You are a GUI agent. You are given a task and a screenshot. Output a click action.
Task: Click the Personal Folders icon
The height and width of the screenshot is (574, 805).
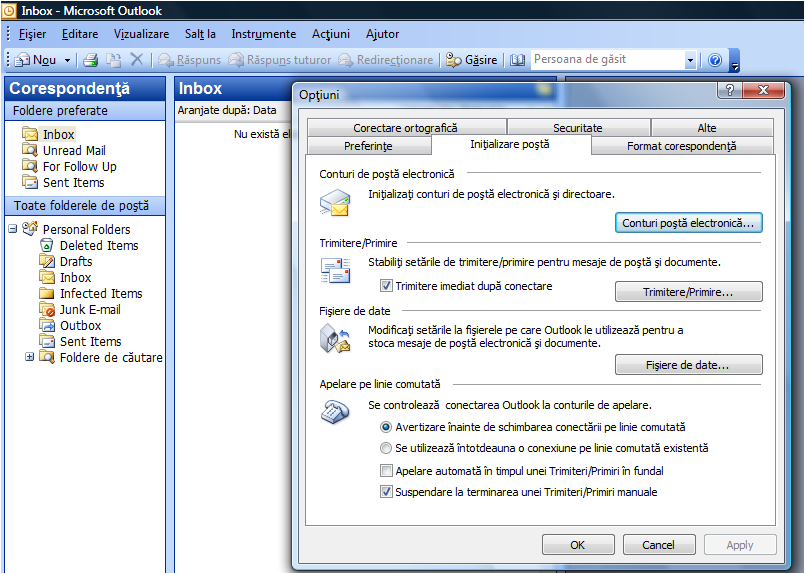[30, 228]
